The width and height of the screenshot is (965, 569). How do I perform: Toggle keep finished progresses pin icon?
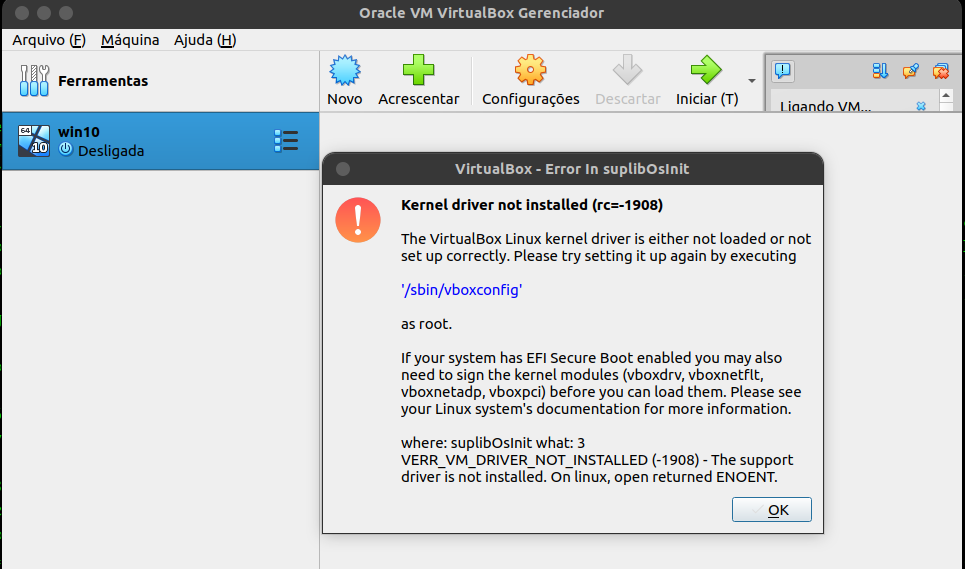[x=910, y=71]
